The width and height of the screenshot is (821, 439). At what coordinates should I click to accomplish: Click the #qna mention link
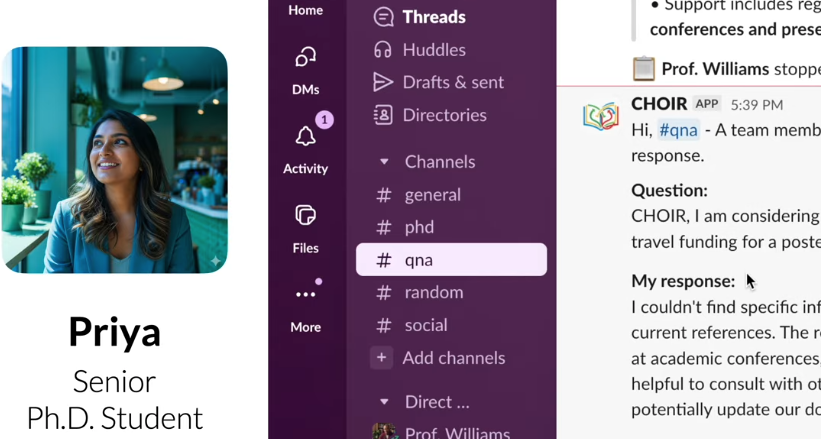pyautogui.click(x=678, y=130)
